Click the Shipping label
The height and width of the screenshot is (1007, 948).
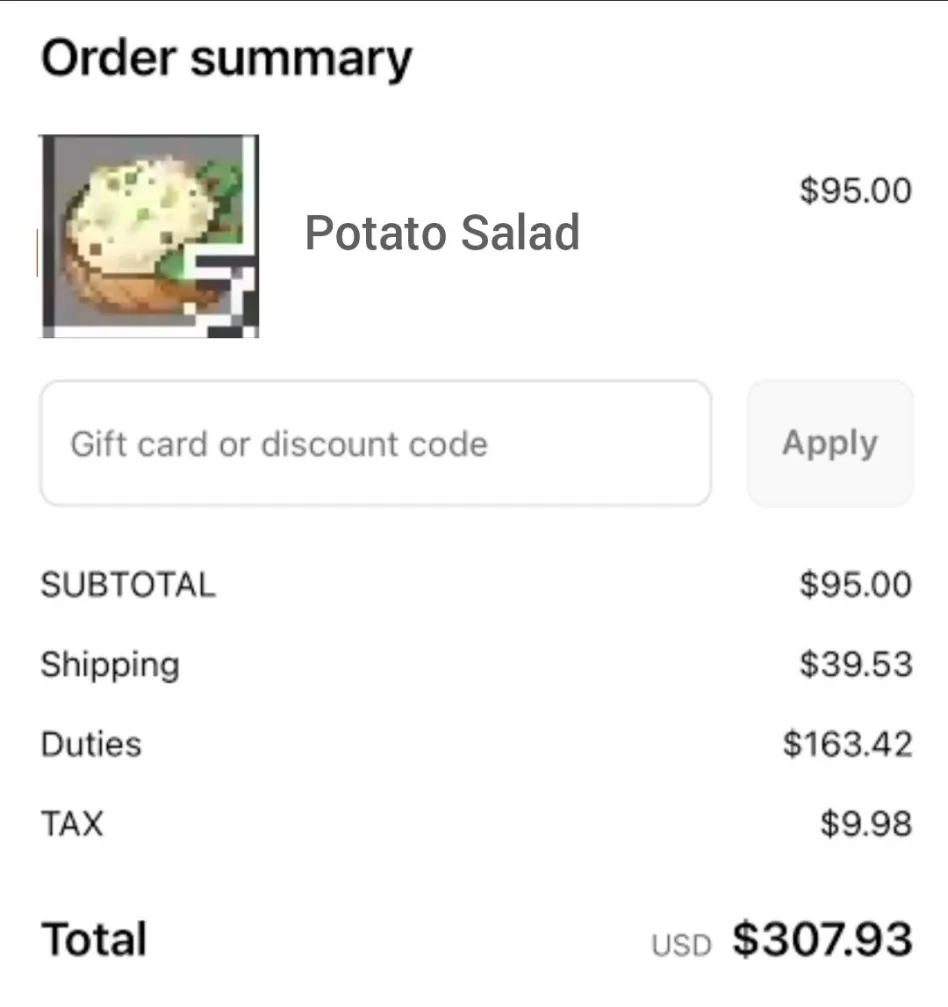coord(110,664)
